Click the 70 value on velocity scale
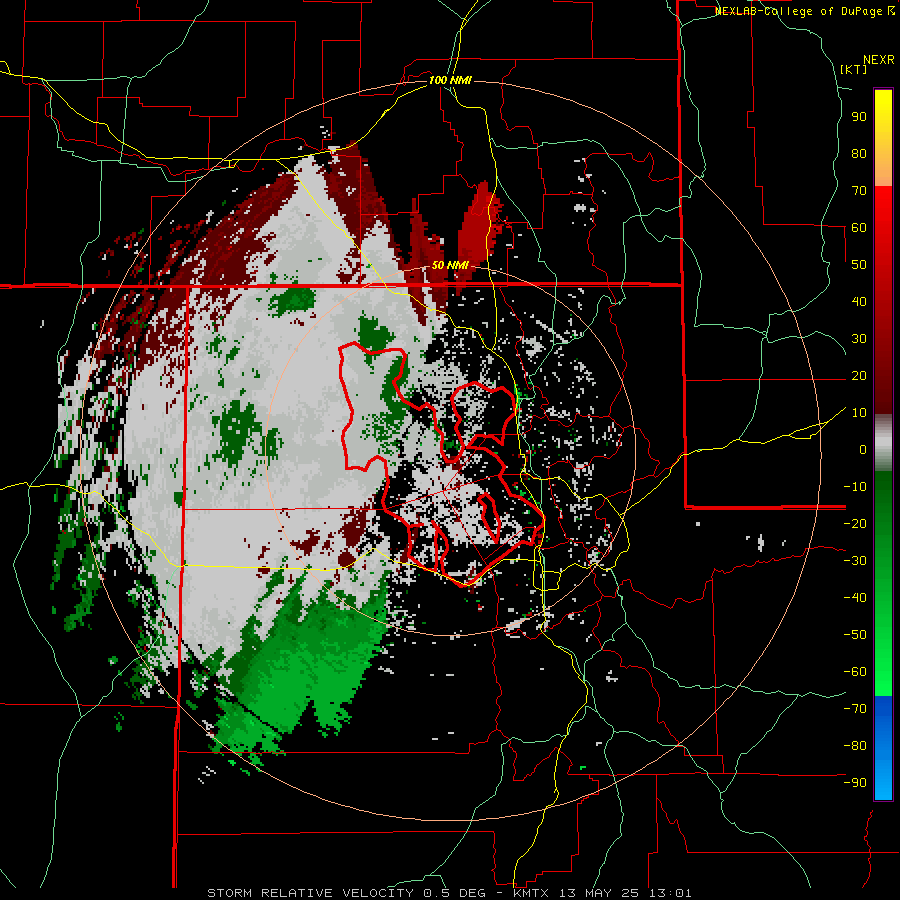This screenshot has width=900, height=900. 859,191
